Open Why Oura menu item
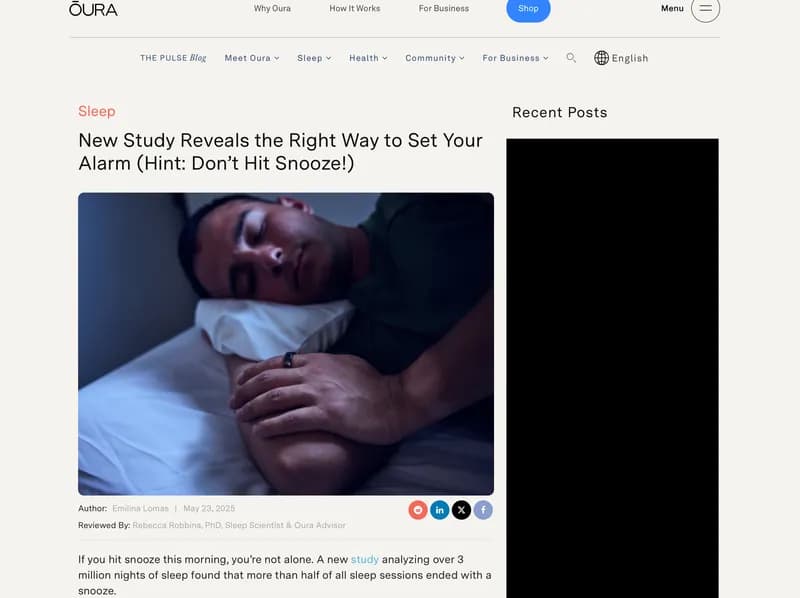The image size is (800, 598). (x=272, y=8)
